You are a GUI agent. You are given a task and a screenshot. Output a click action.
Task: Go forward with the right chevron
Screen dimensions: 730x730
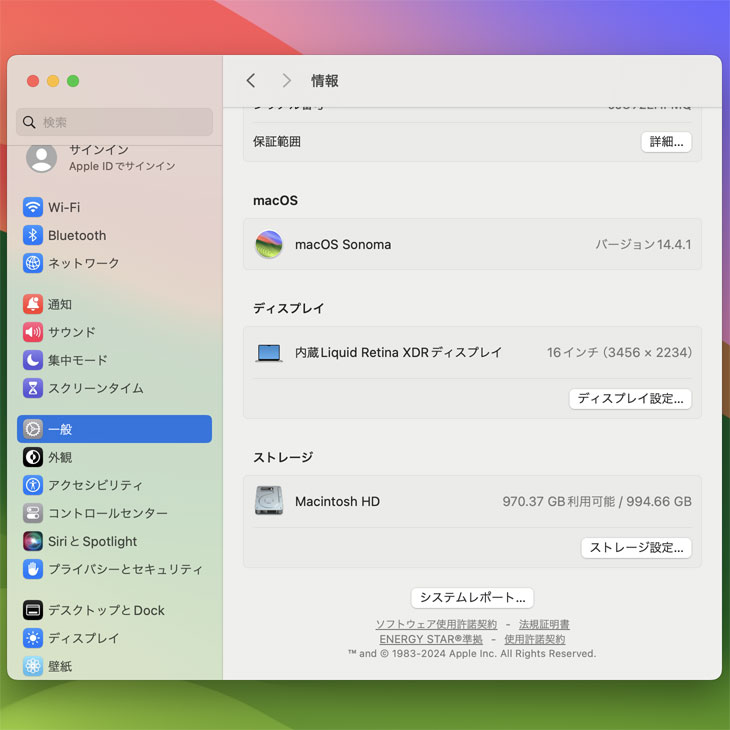pos(286,81)
